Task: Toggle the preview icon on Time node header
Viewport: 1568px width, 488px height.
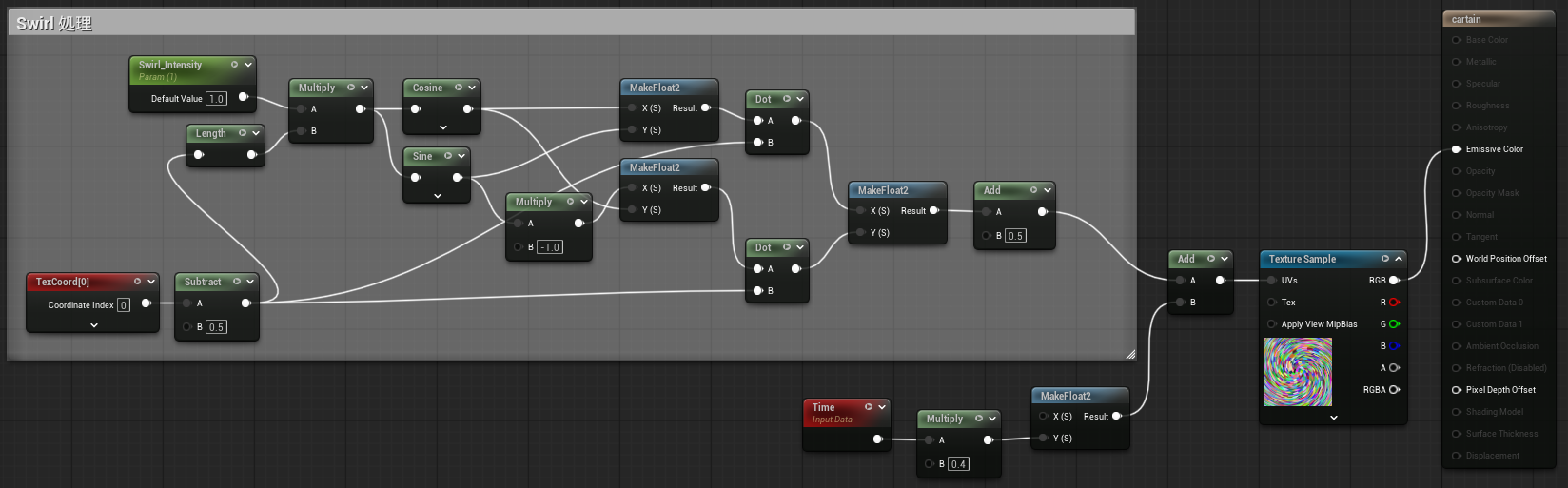Action: 868,407
